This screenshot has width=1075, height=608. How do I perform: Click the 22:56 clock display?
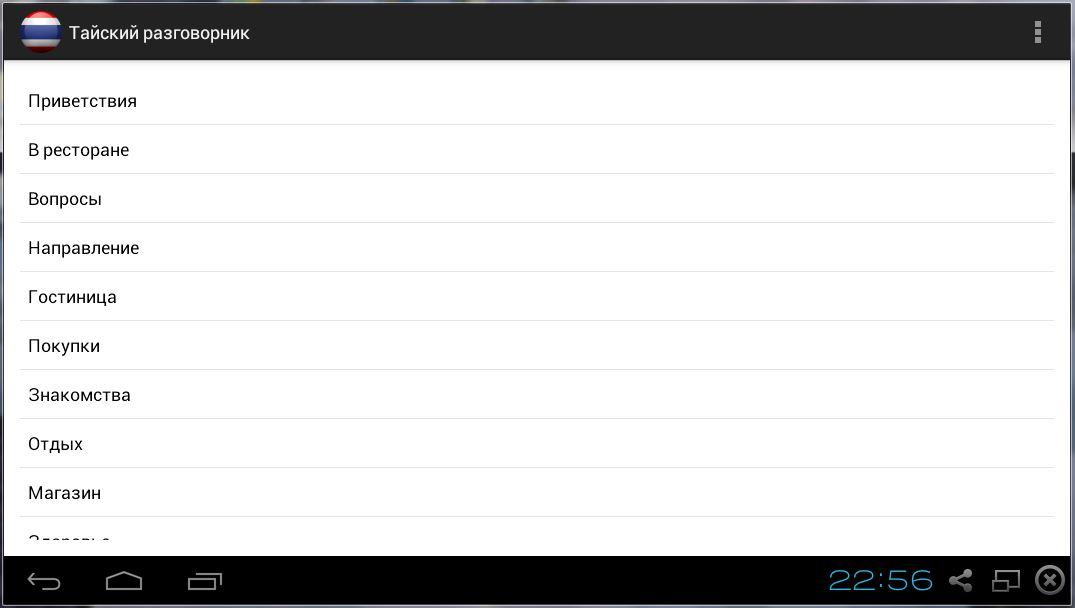point(880,581)
